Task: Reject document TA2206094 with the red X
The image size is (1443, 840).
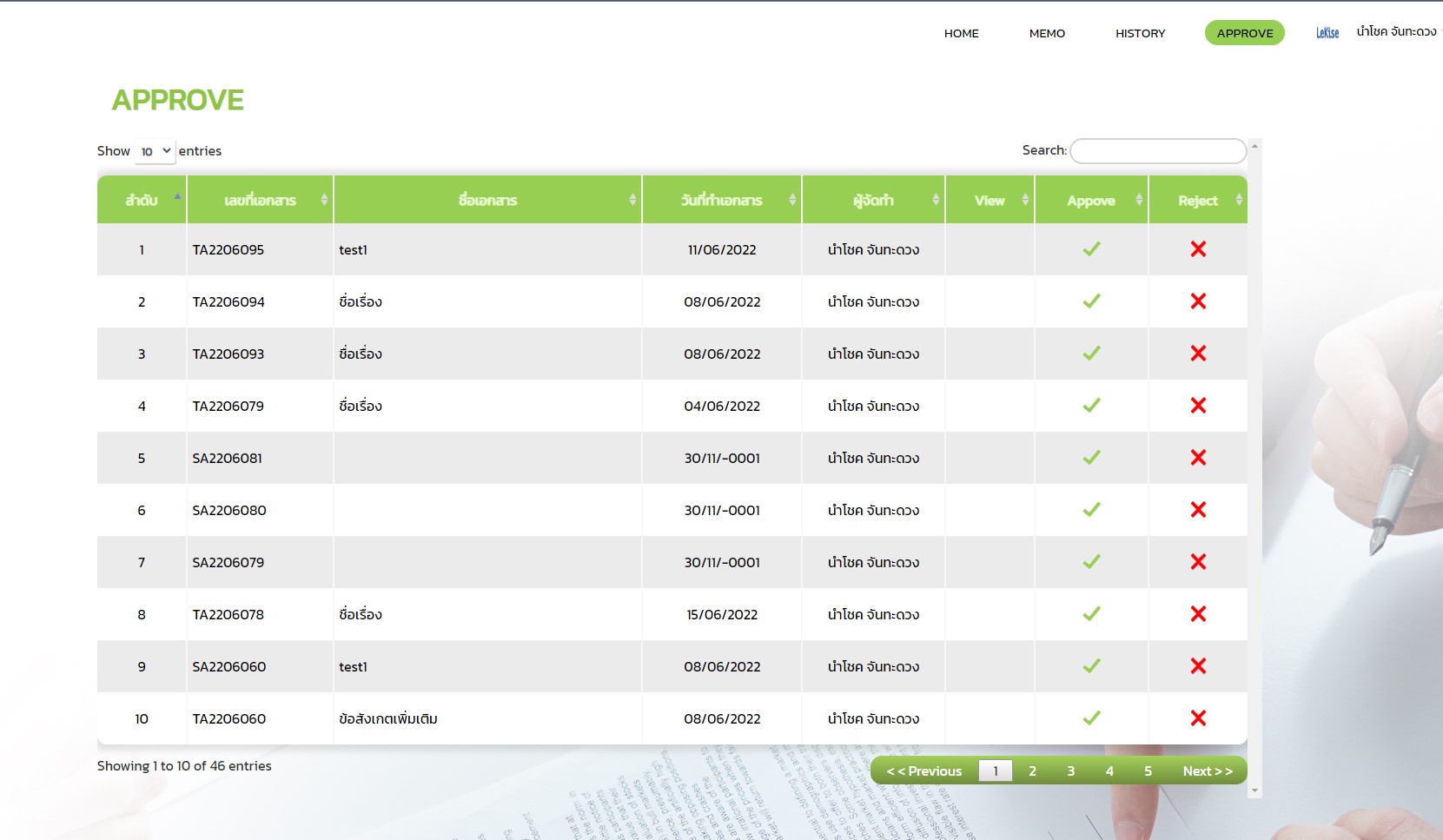Action: [x=1198, y=301]
